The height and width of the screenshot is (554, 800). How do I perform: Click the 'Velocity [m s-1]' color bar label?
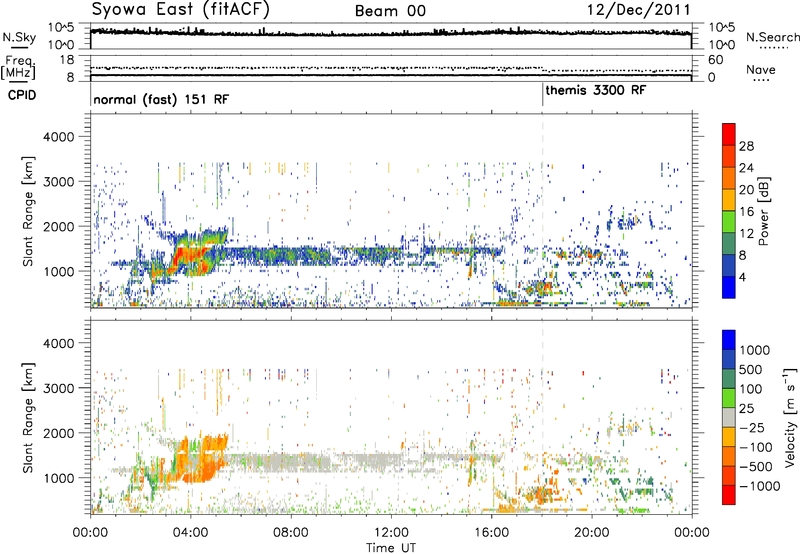pos(790,417)
